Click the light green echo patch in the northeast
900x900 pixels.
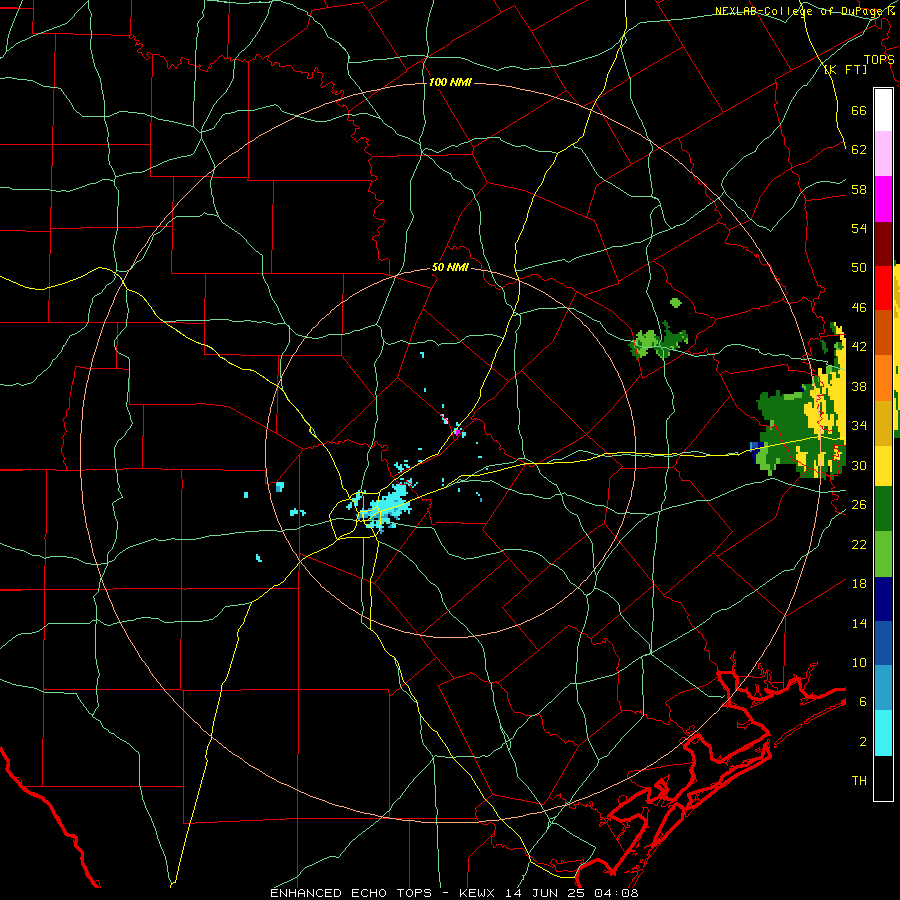click(x=647, y=343)
